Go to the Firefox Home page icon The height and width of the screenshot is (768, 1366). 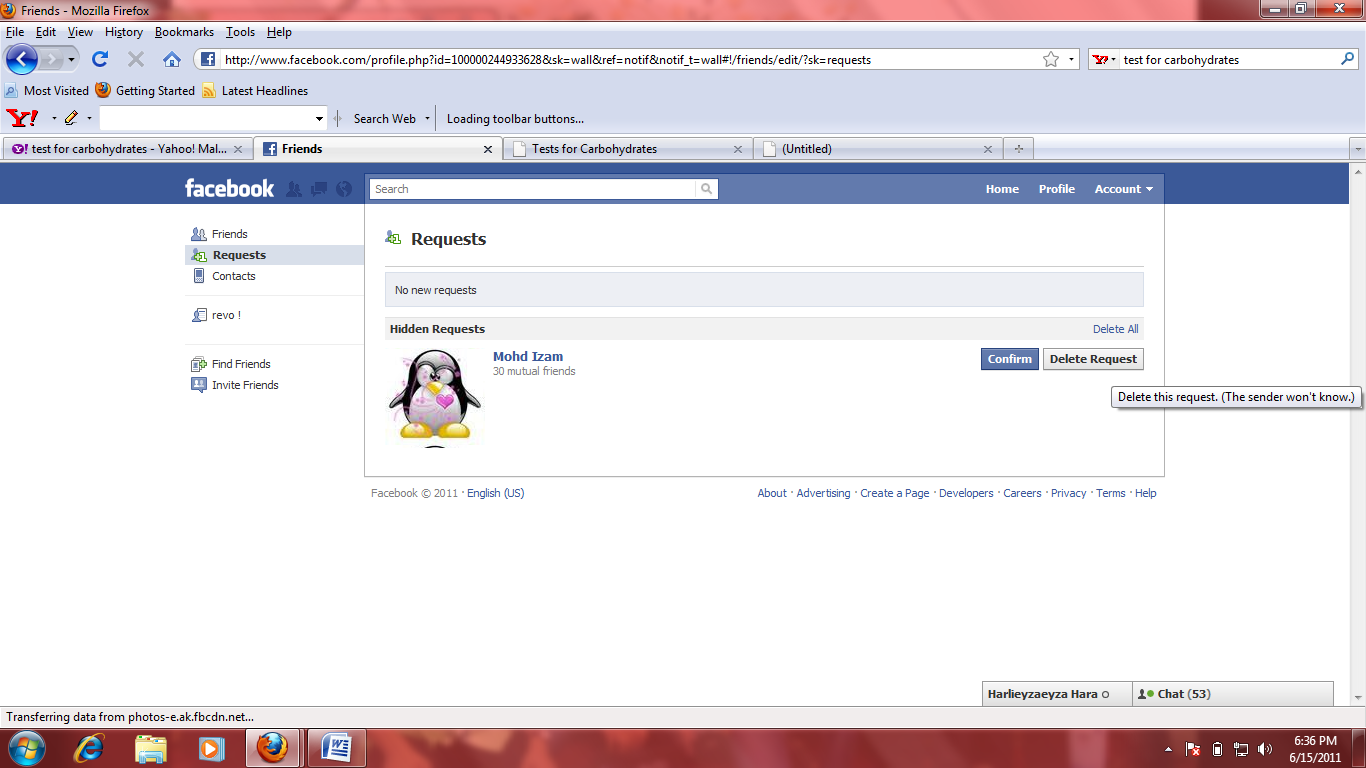[x=172, y=59]
